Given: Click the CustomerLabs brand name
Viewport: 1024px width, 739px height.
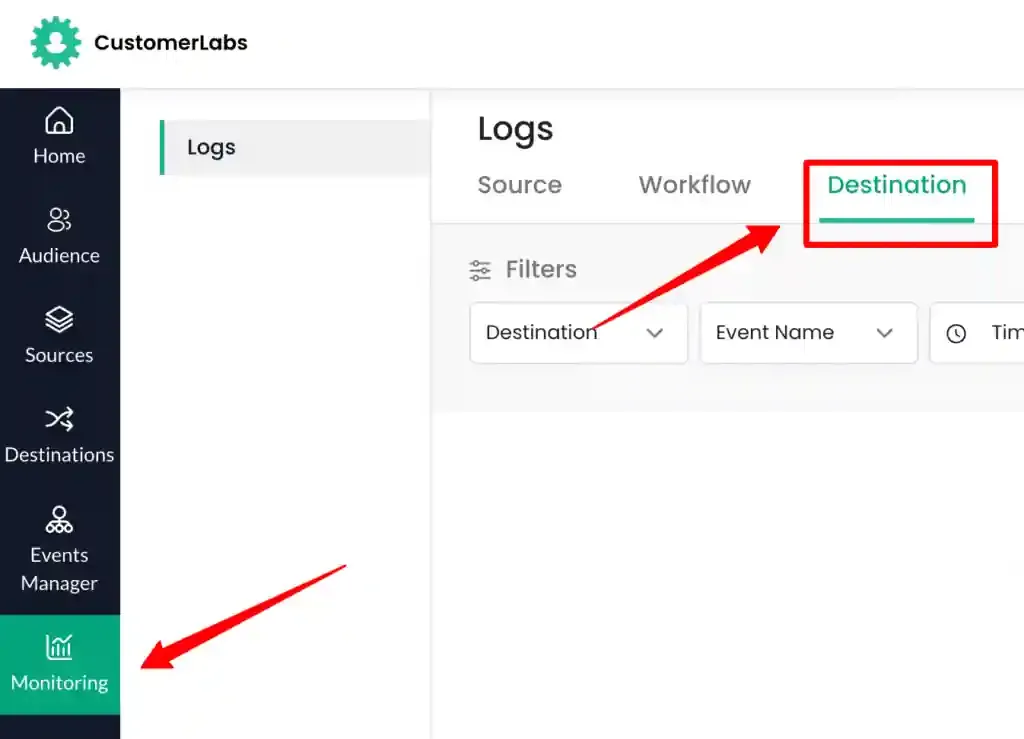Looking at the screenshot, I should click(171, 42).
